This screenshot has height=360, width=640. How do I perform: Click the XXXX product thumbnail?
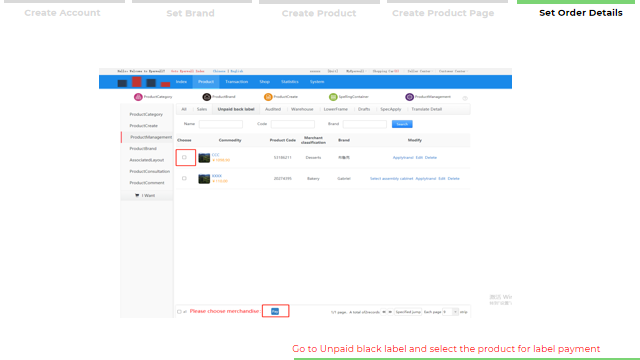coord(204,179)
